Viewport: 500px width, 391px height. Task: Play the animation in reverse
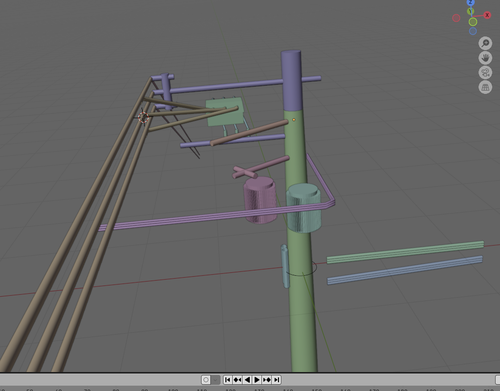247,380
